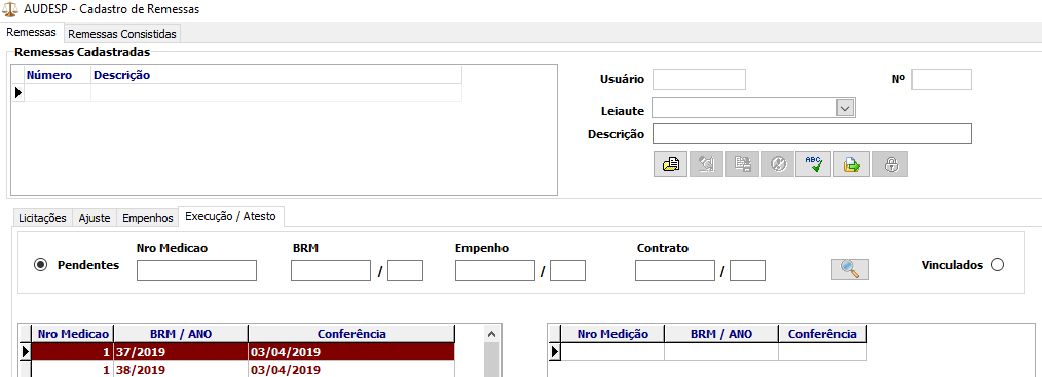Viewport: 1042px width, 377px height.
Task: Click the disabled cancel circle icon
Action: (x=778, y=164)
